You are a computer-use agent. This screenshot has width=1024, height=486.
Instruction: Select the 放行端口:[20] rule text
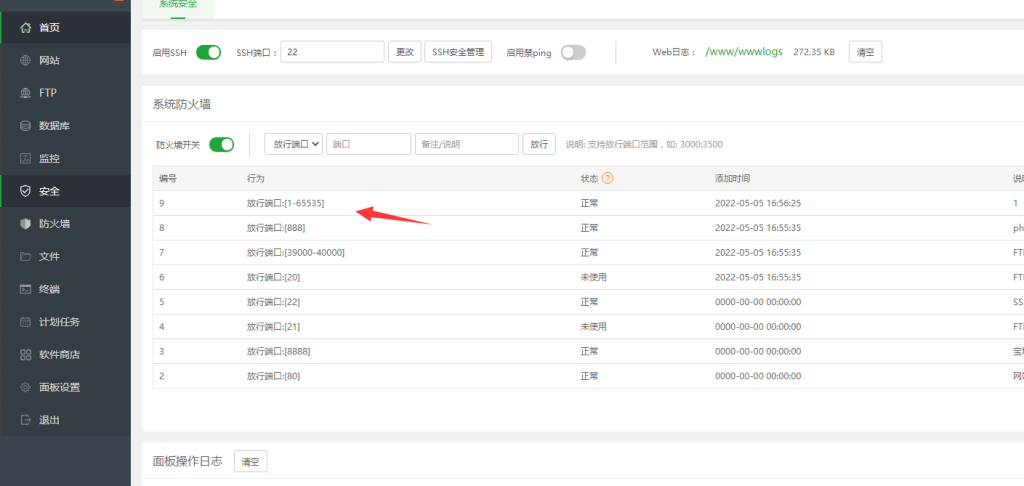(x=274, y=277)
